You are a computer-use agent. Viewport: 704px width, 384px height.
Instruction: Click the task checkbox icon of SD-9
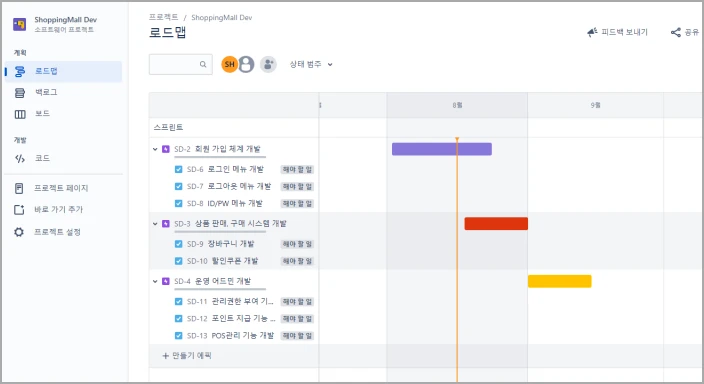179,244
